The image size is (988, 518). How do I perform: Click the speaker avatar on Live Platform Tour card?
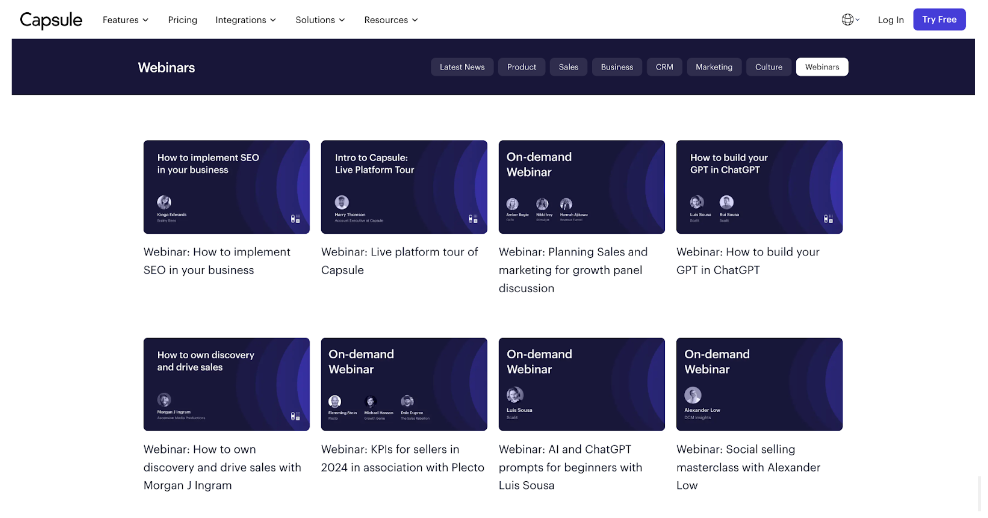click(342, 202)
